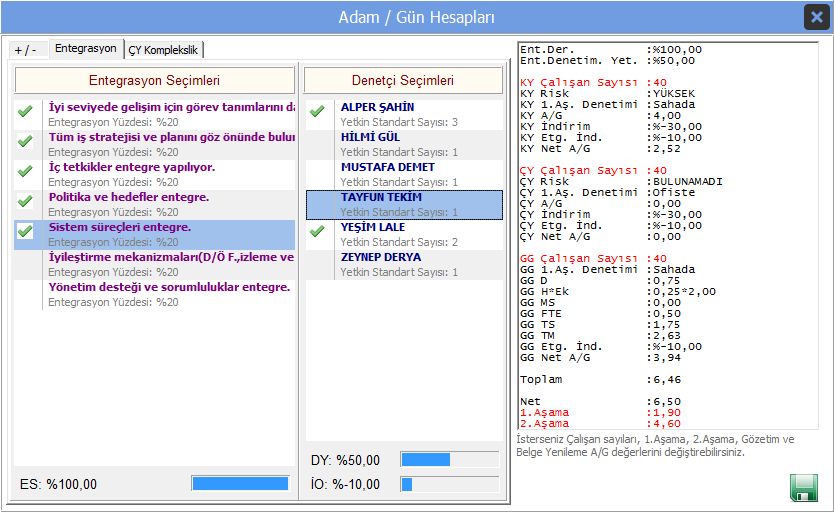Uncheck 'İç tetkikler entegre yapılıyor' item
Viewport: 834px width, 512px height.
[x=25, y=171]
